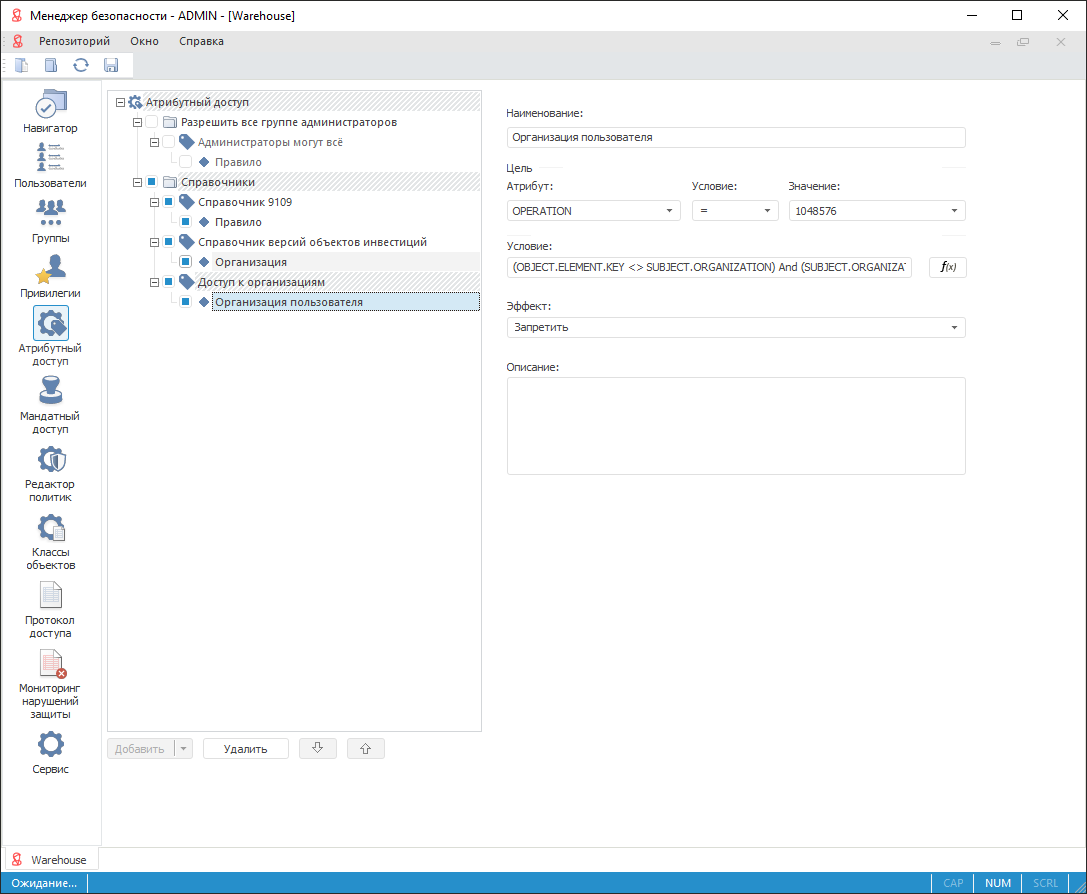Open the Эффект dropdown showing Запретить
Screen dimensions: 1087x894
pos(735,328)
